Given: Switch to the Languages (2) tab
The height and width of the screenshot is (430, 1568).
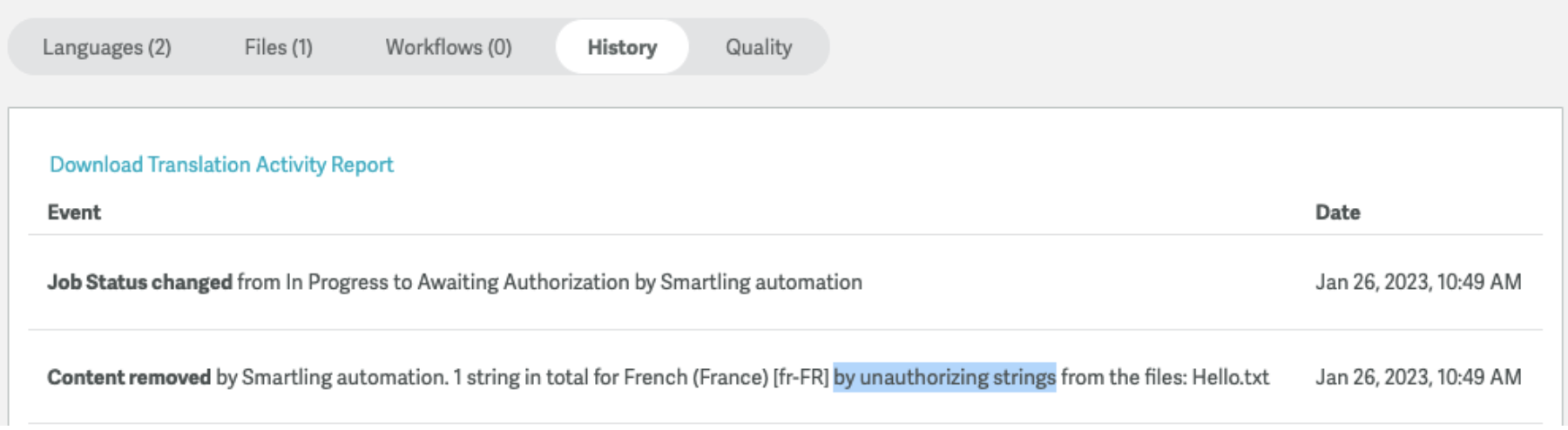Looking at the screenshot, I should 106,47.
